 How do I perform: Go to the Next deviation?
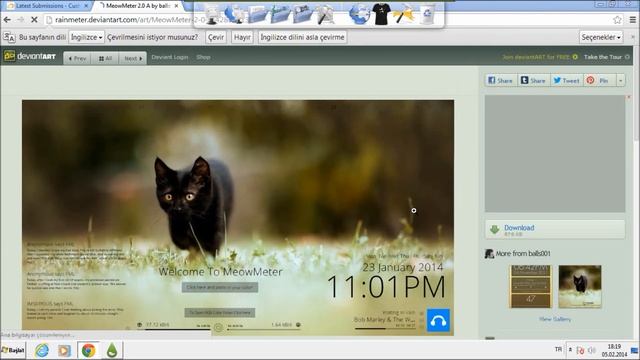(x=133, y=58)
